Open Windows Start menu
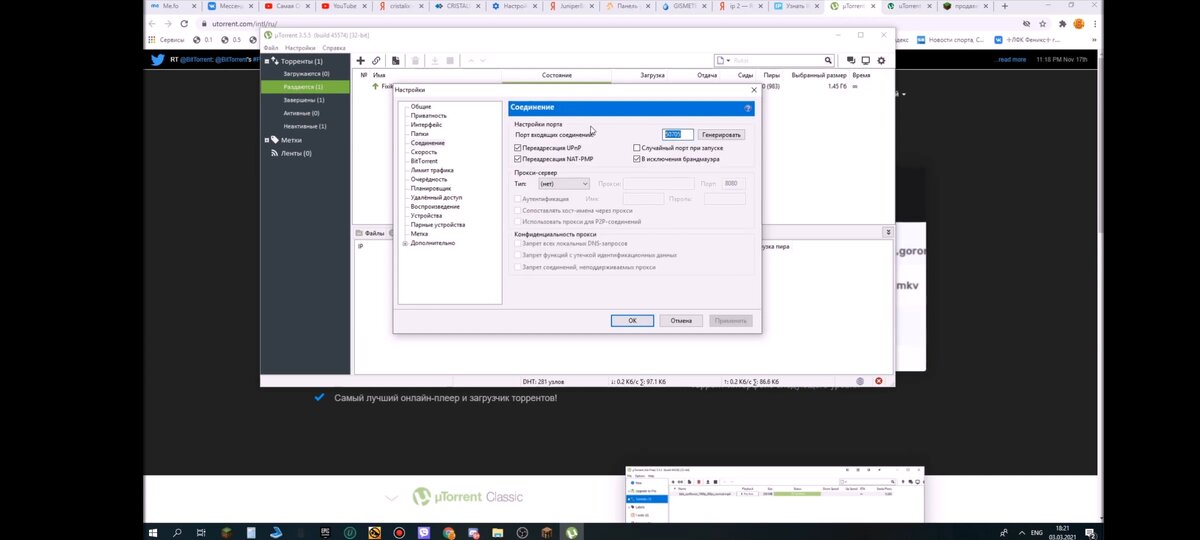This screenshot has height=540, width=1200. 155,533
